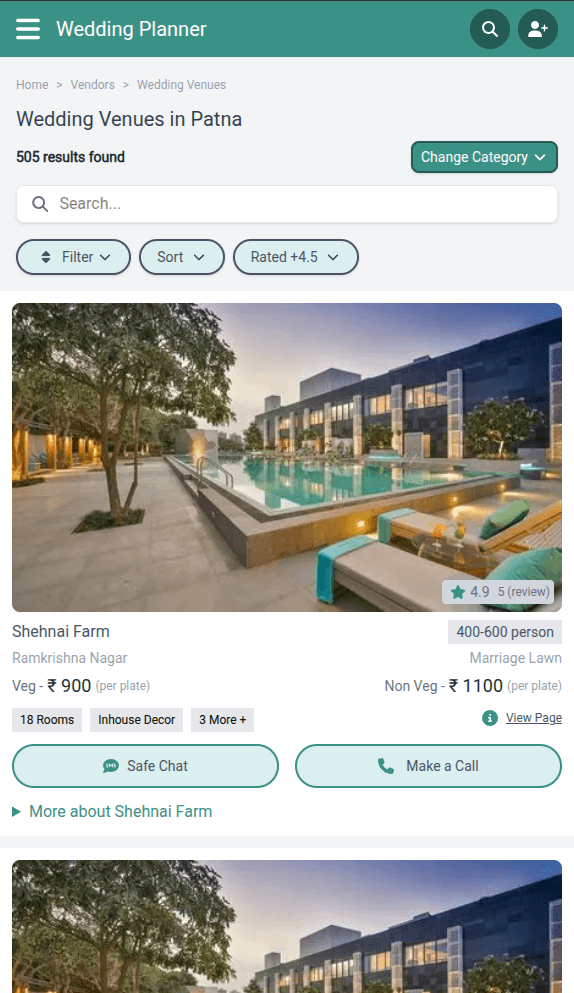The image size is (574, 993).
Task: Click the info icon beside View Page
Action: pos(490,718)
